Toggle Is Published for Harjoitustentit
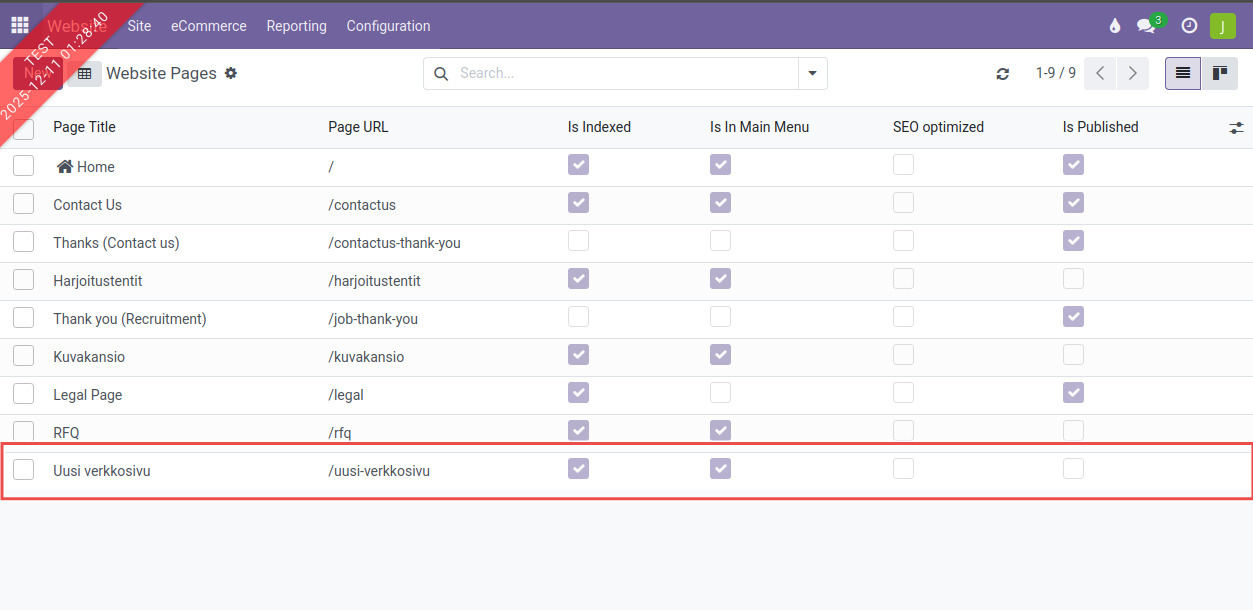The width and height of the screenshot is (1253, 610). tap(1073, 279)
